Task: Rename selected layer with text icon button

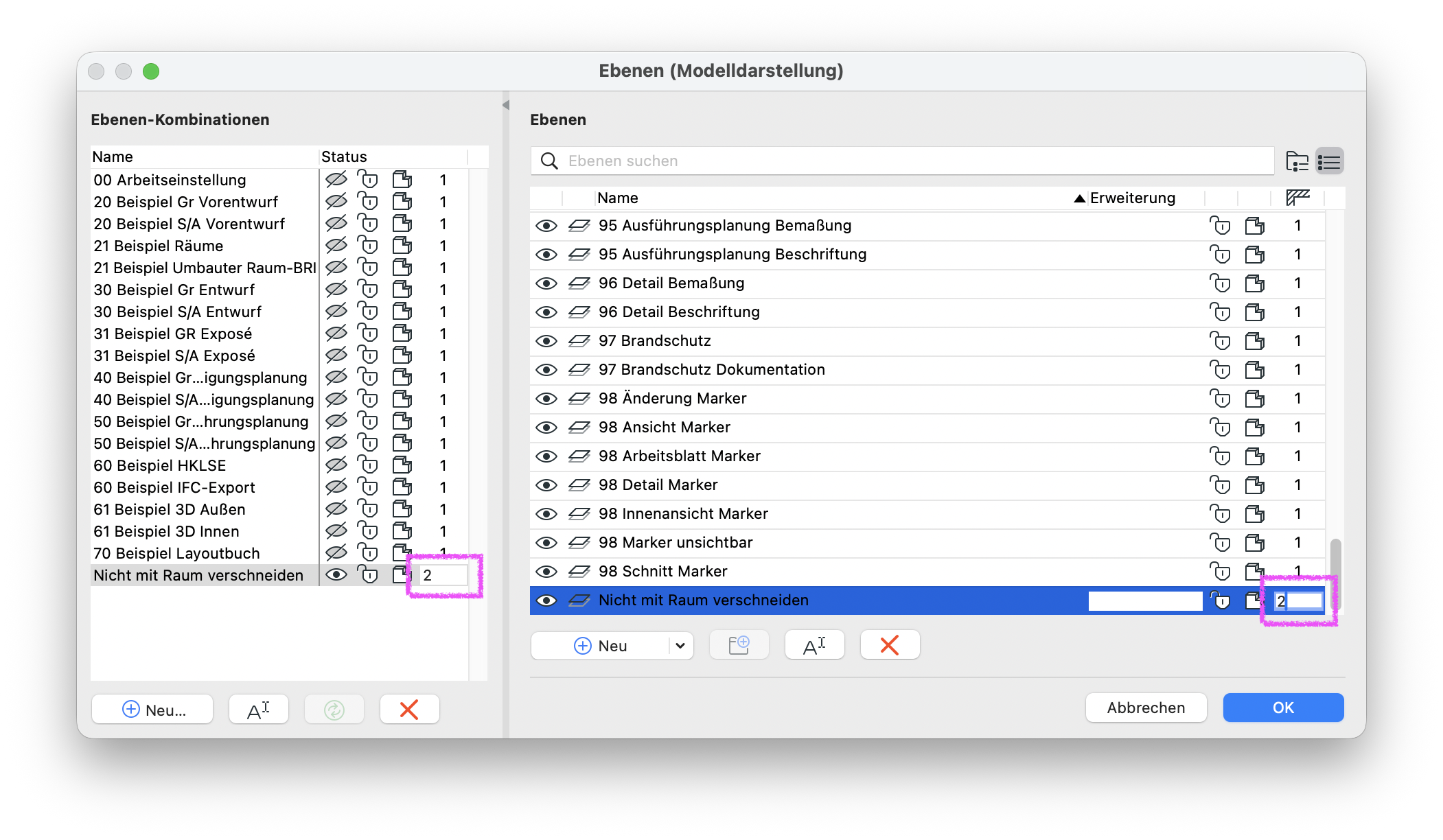Action: point(814,645)
